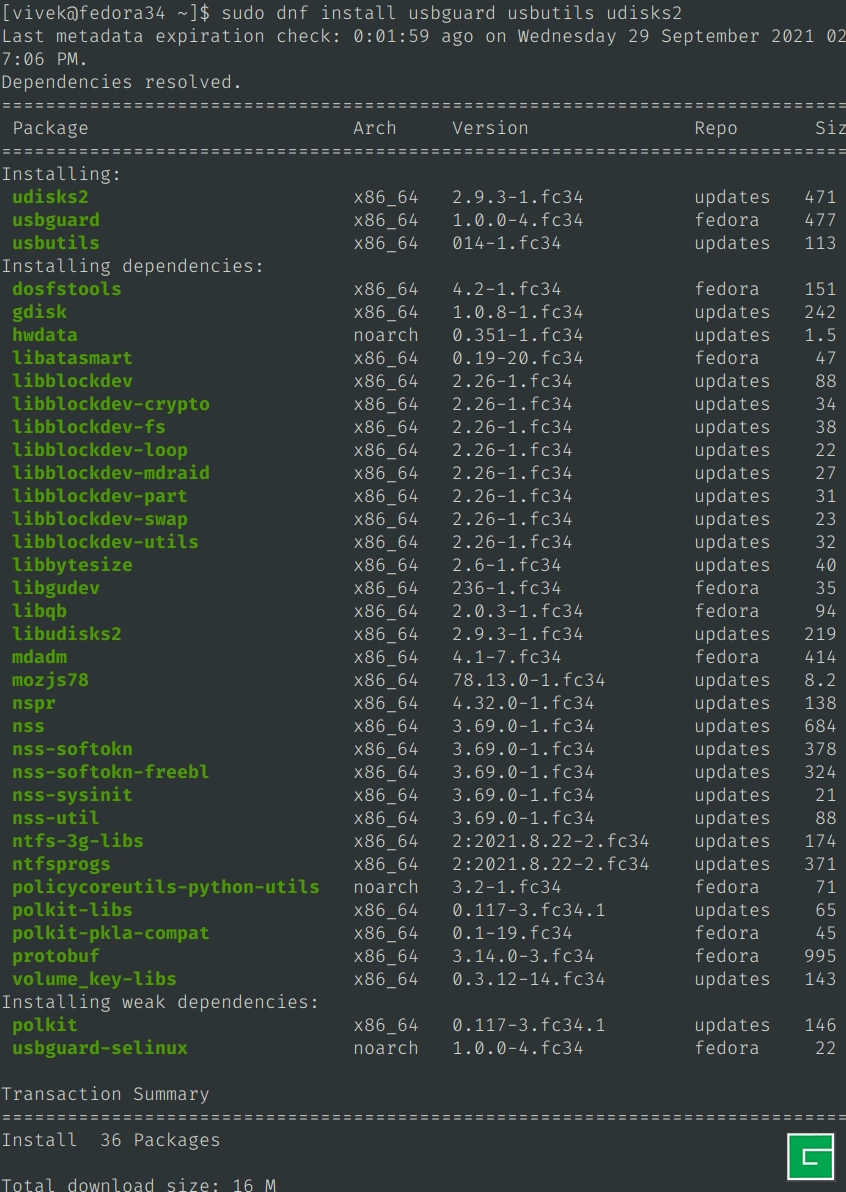Select the libblockdev-crypto package entry
Screen dimensions: 846x1192
[x=111, y=404]
